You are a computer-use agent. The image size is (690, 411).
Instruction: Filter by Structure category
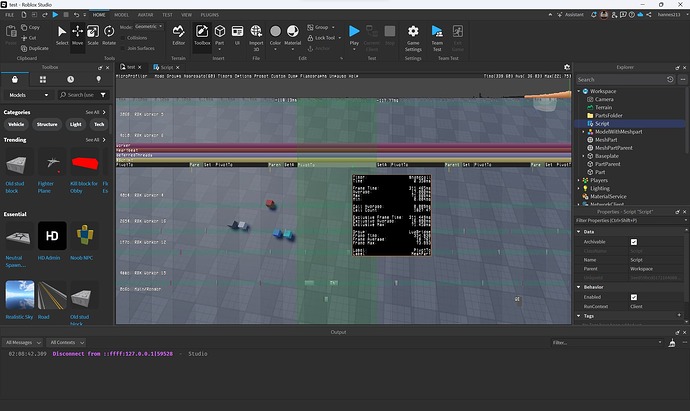tap(47, 125)
